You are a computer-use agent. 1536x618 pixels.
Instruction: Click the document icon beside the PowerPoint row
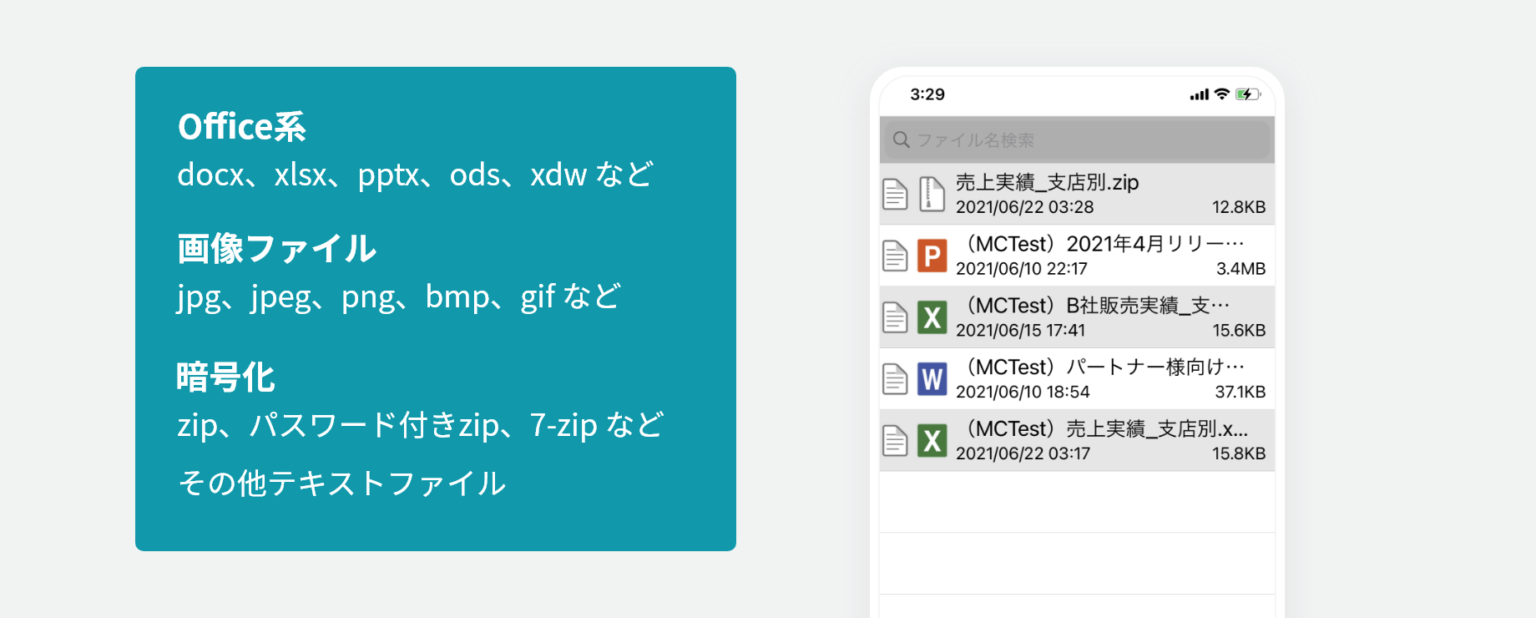coord(895,256)
